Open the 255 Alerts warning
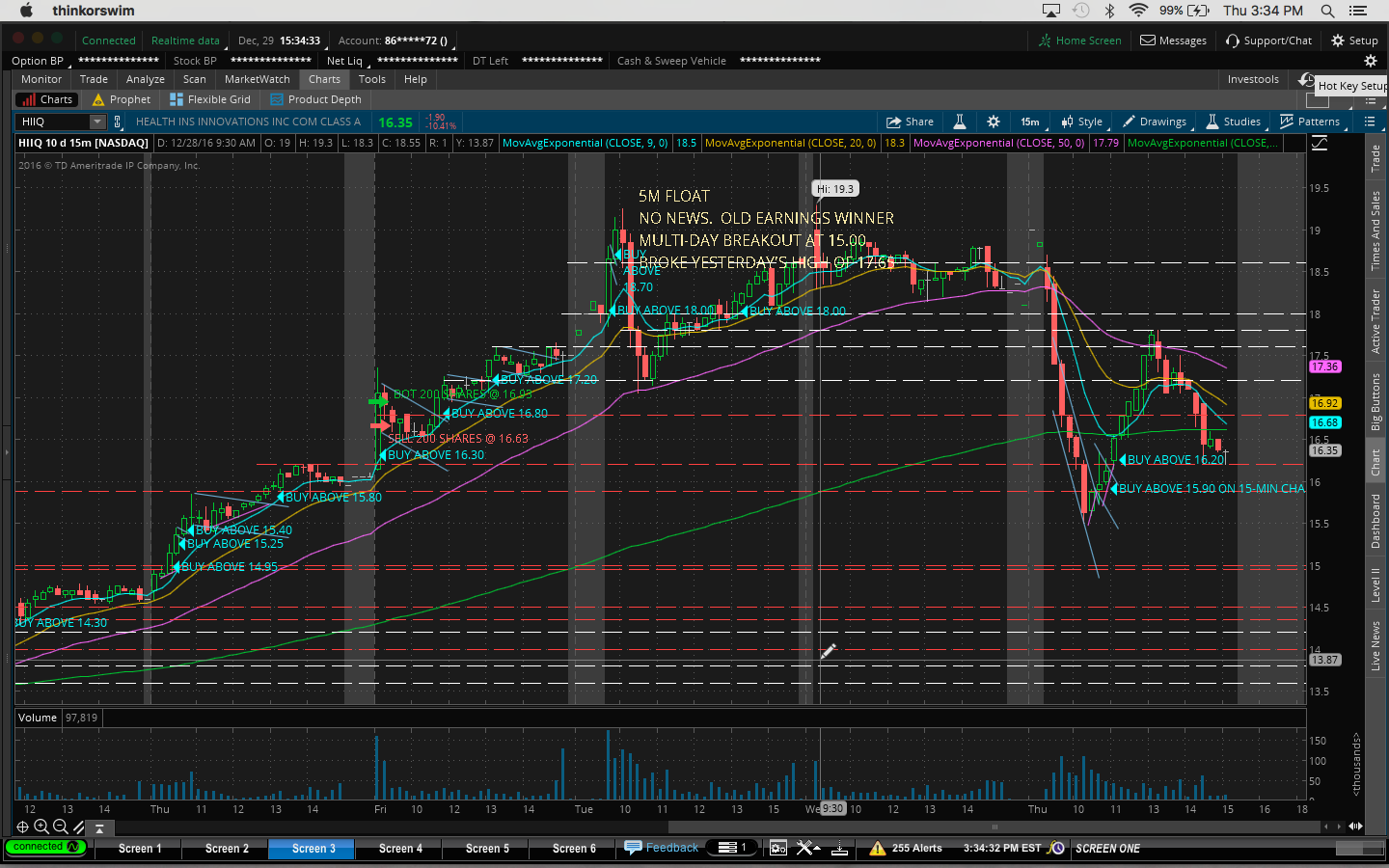This screenshot has width=1389, height=868. 906,848
